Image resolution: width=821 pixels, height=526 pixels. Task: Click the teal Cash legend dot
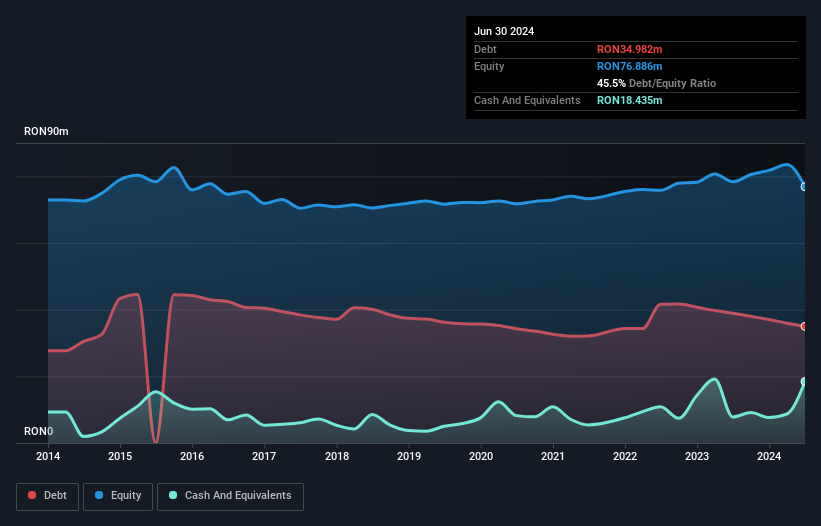coord(173,495)
